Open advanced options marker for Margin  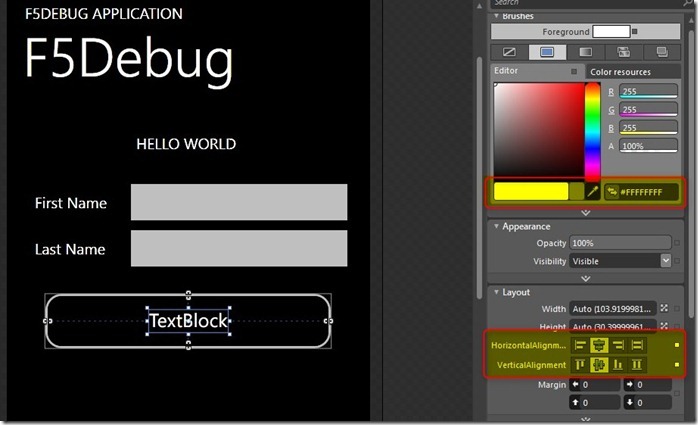tap(677, 393)
